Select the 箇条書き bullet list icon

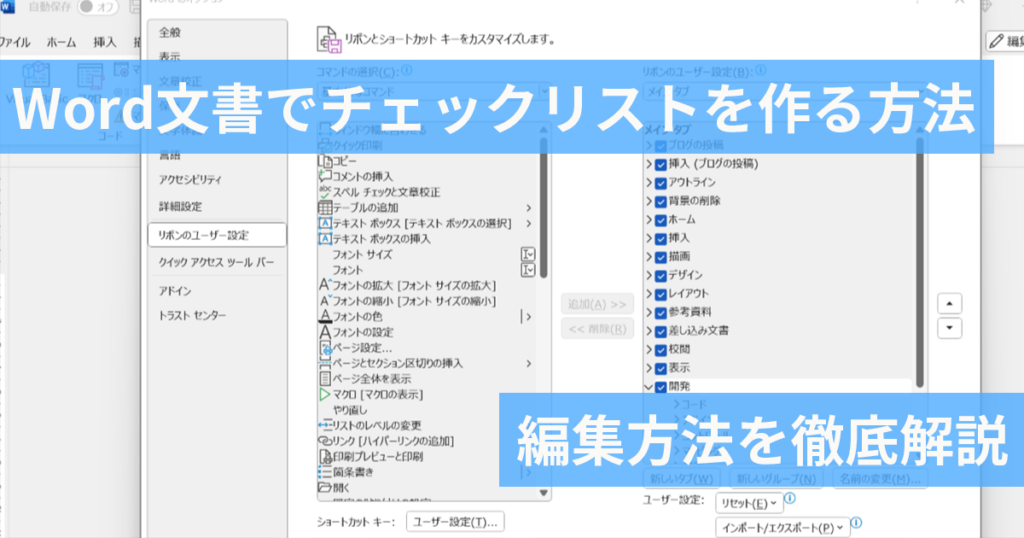(325, 472)
